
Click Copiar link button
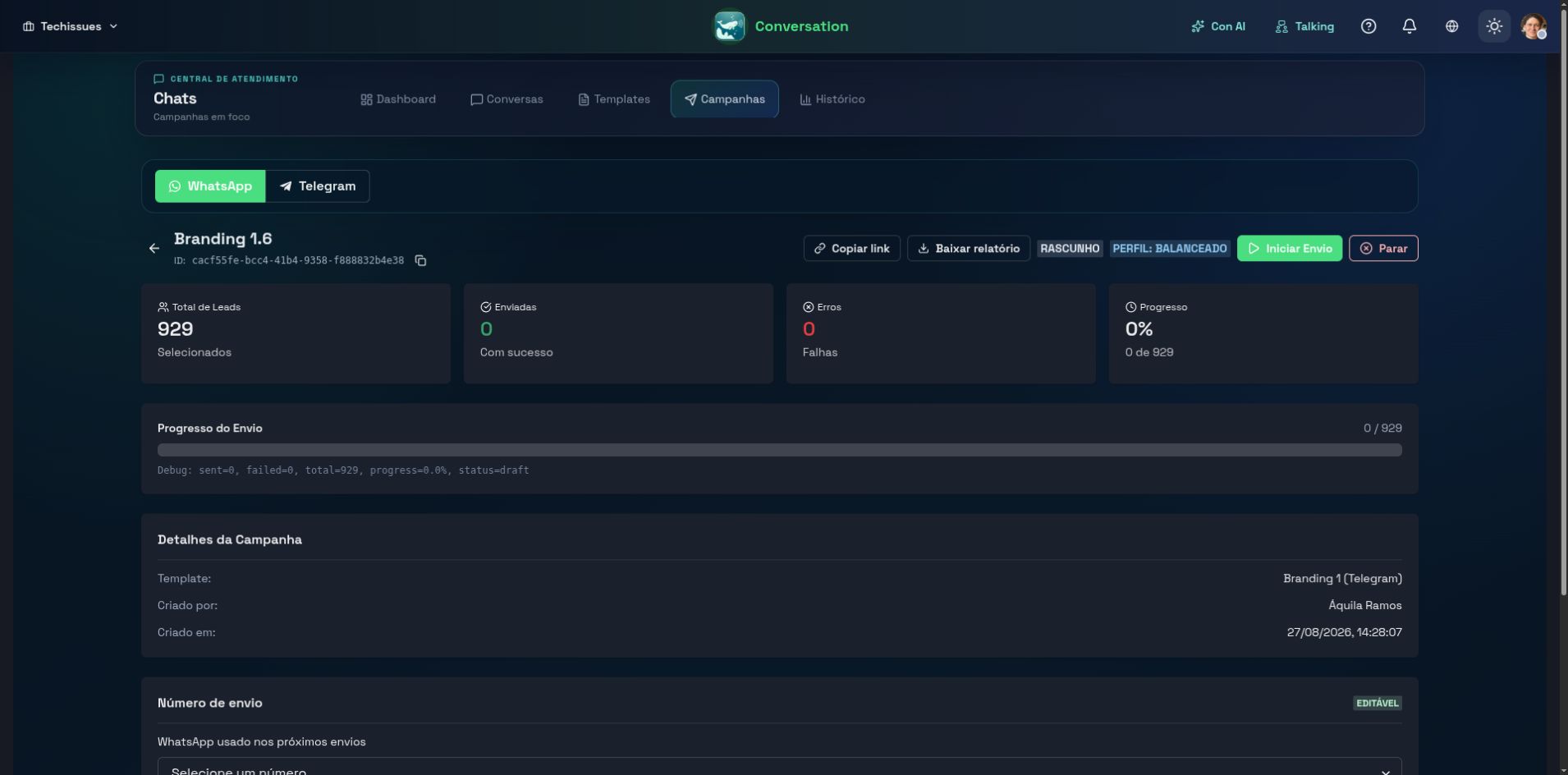point(852,248)
